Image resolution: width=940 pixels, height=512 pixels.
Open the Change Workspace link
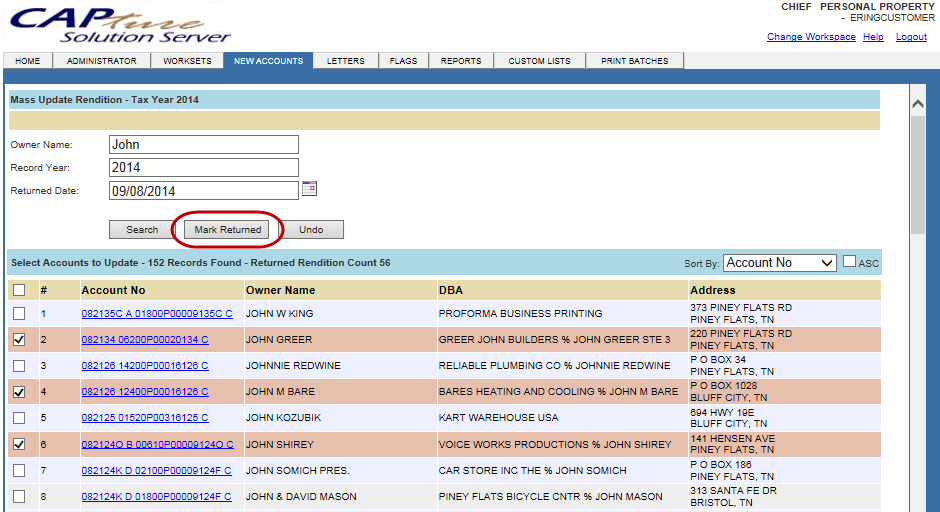[x=811, y=37]
